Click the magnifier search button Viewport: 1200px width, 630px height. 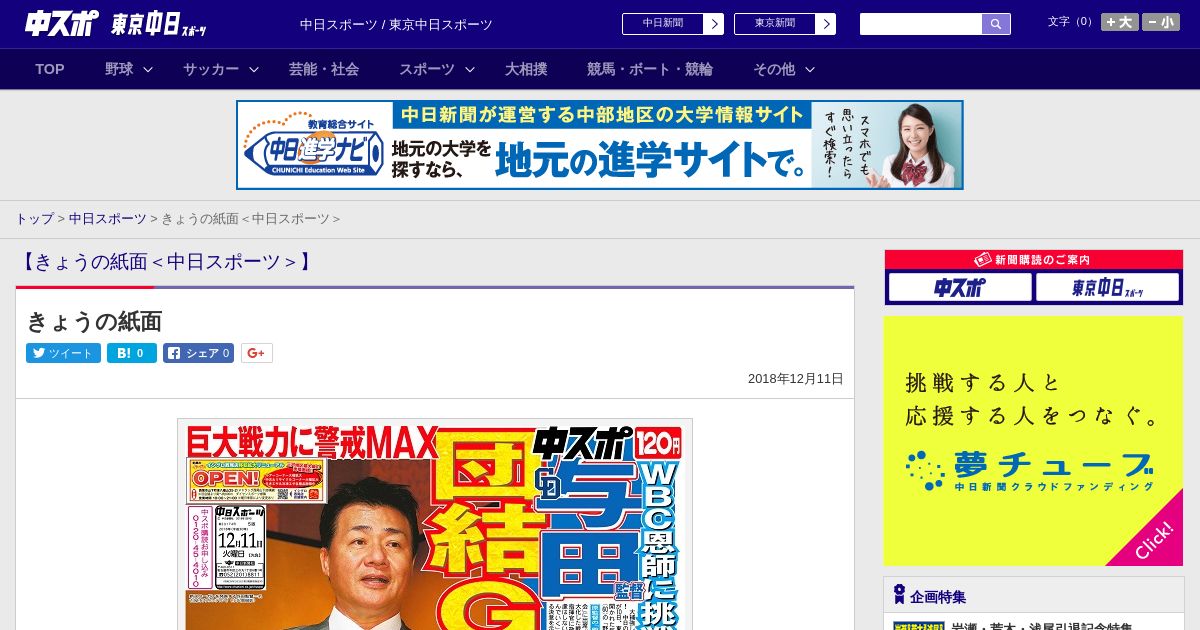(996, 24)
